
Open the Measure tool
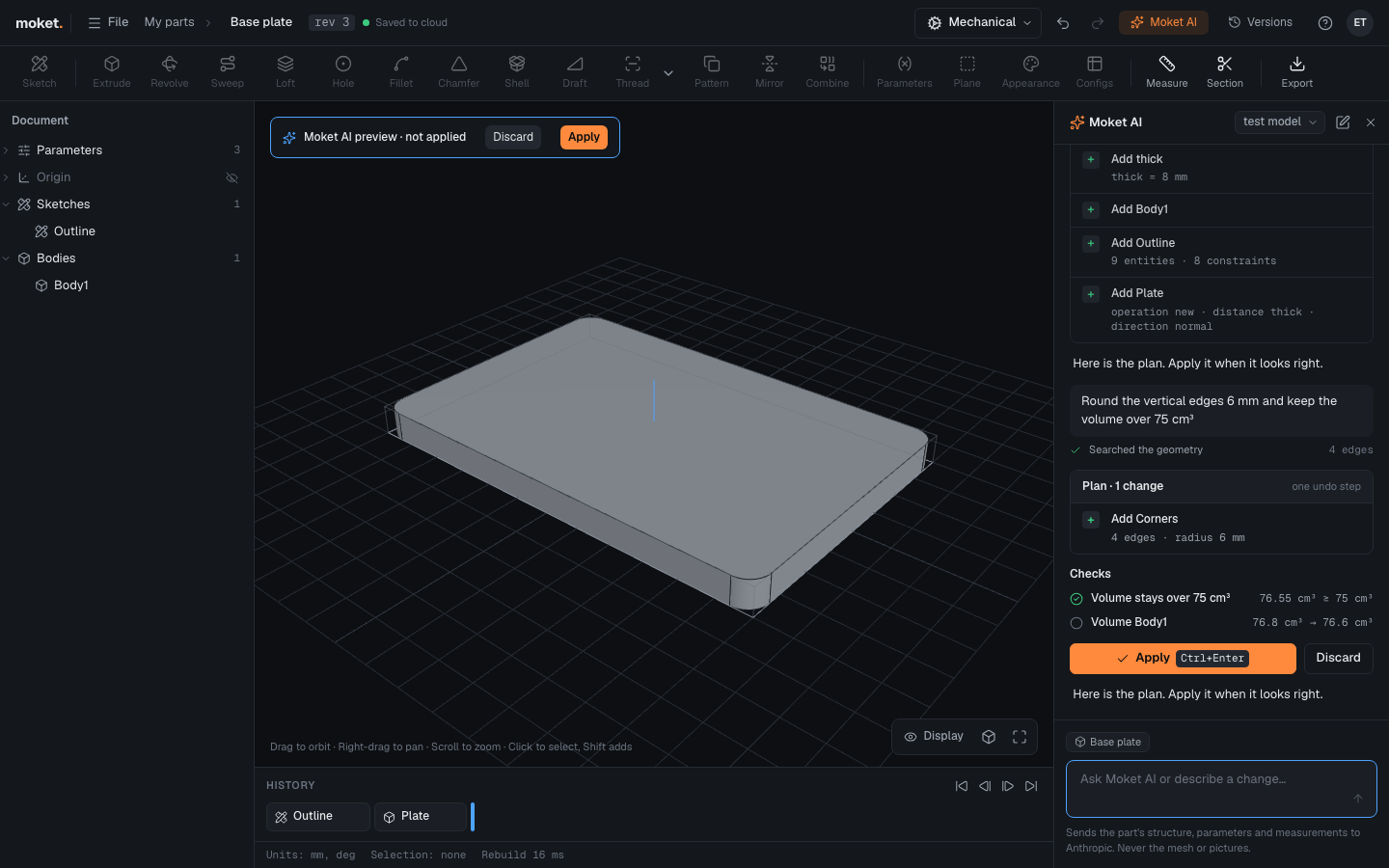(x=1167, y=72)
